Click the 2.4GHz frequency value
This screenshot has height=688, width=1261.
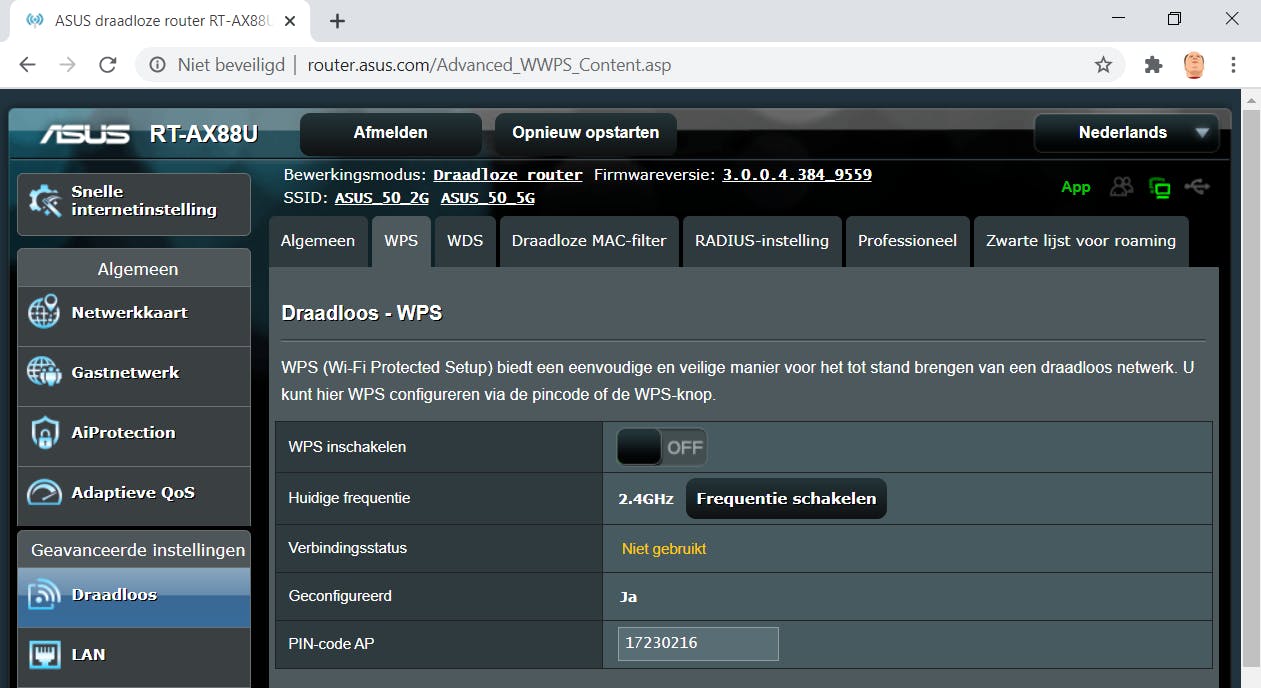[x=646, y=499]
